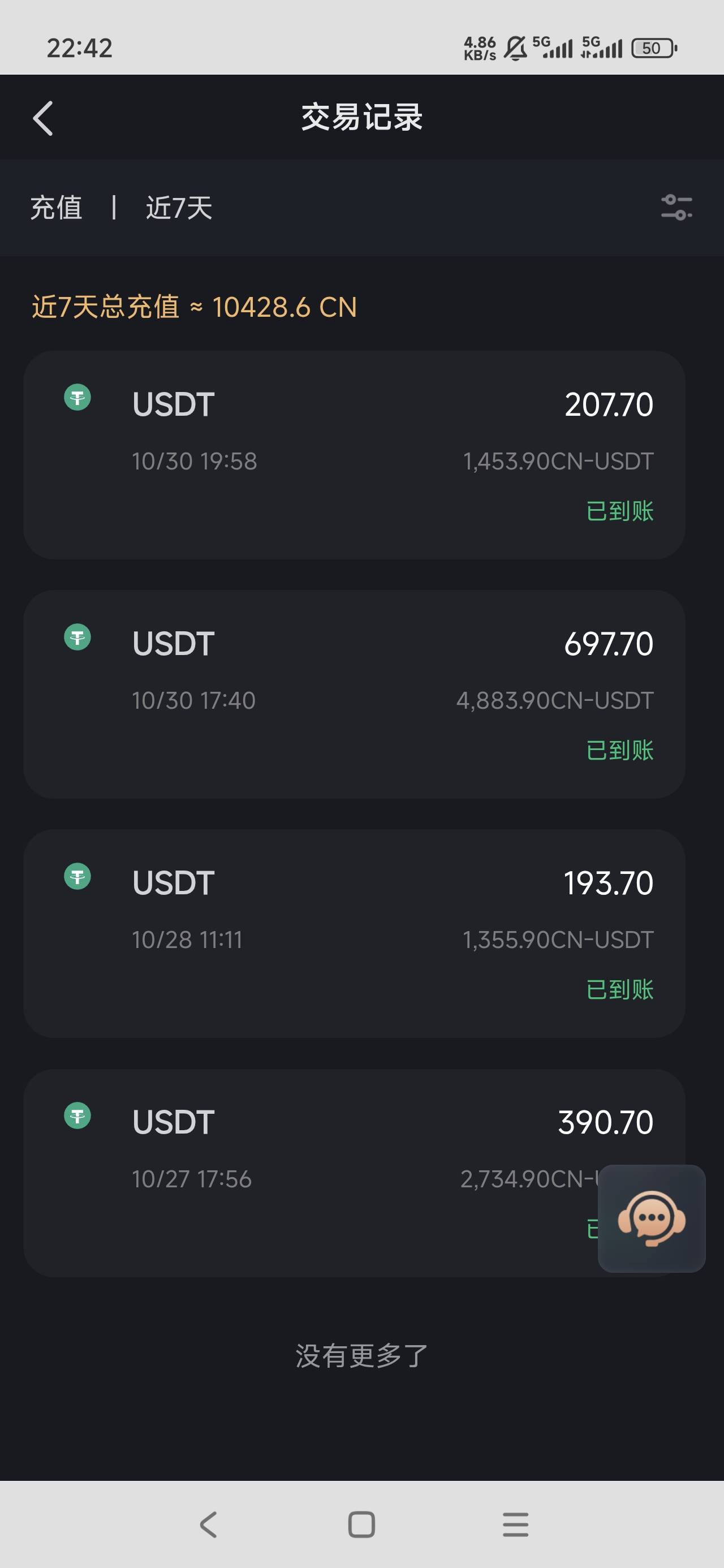This screenshot has width=724, height=1568.
Task: Tap the 近7天总充值 total summary
Action: click(x=194, y=307)
